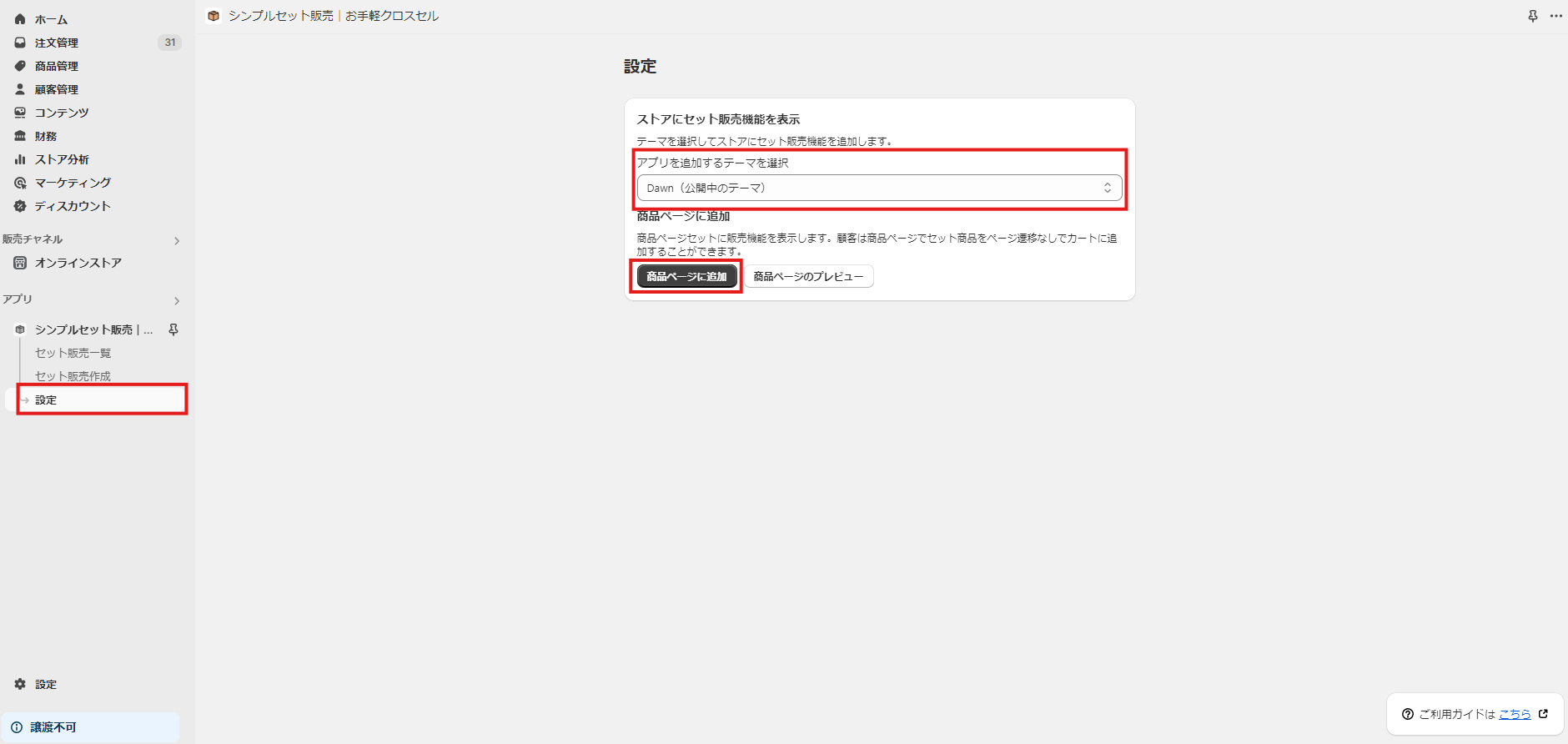Viewport: 1568px width, 744px height.
Task: Unpin the シンプルセット販売 app from sidebar
Action: pyautogui.click(x=173, y=329)
